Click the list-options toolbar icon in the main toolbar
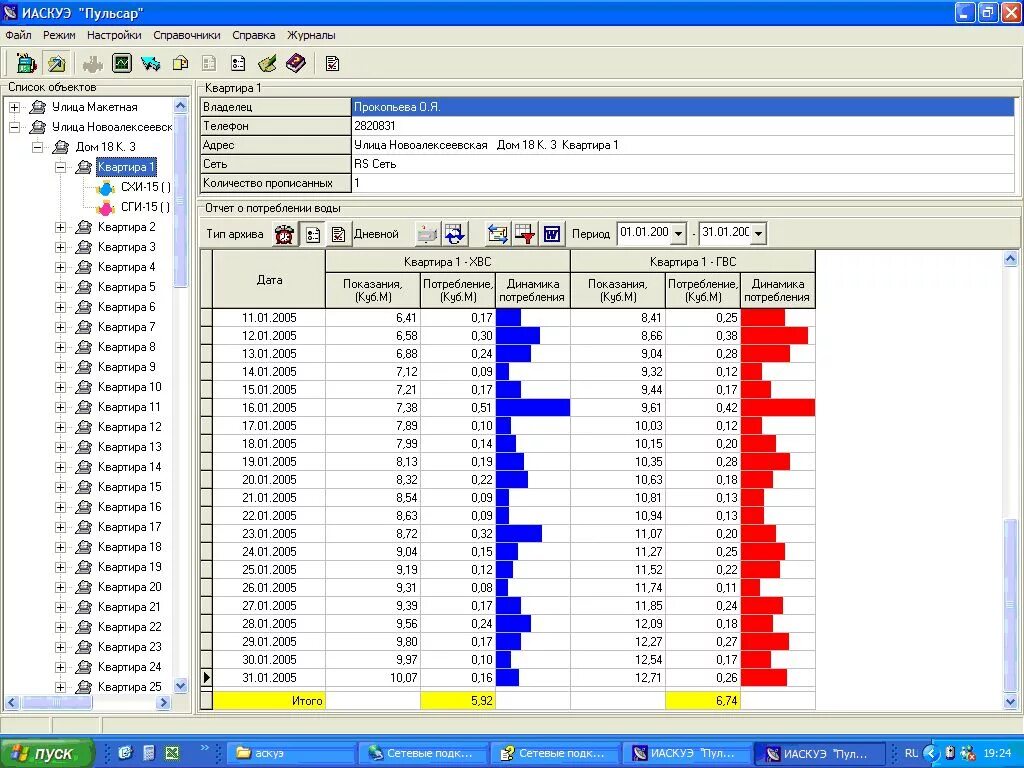 [238, 63]
